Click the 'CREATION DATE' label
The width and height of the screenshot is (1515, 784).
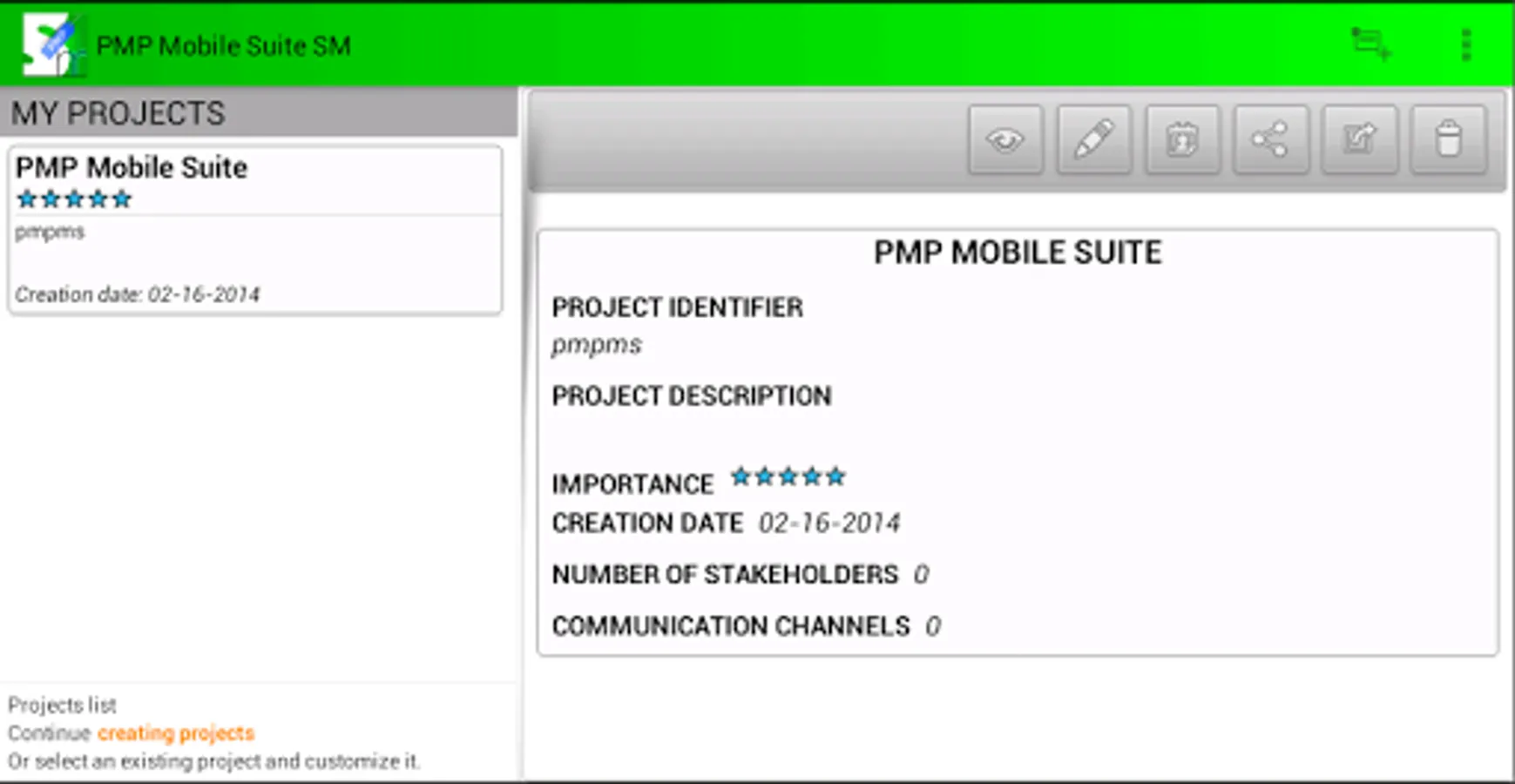(x=647, y=523)
